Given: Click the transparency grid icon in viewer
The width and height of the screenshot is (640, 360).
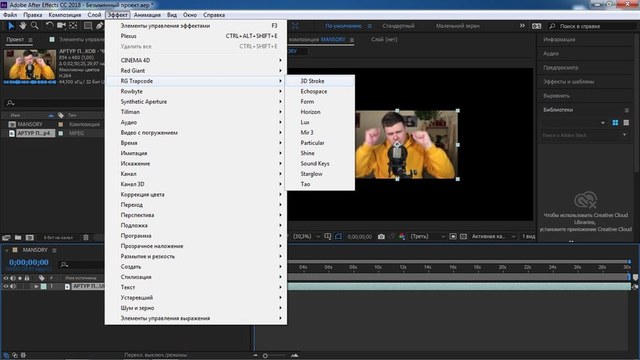Looking at the screenshot, I should click(x=463, y=236).
